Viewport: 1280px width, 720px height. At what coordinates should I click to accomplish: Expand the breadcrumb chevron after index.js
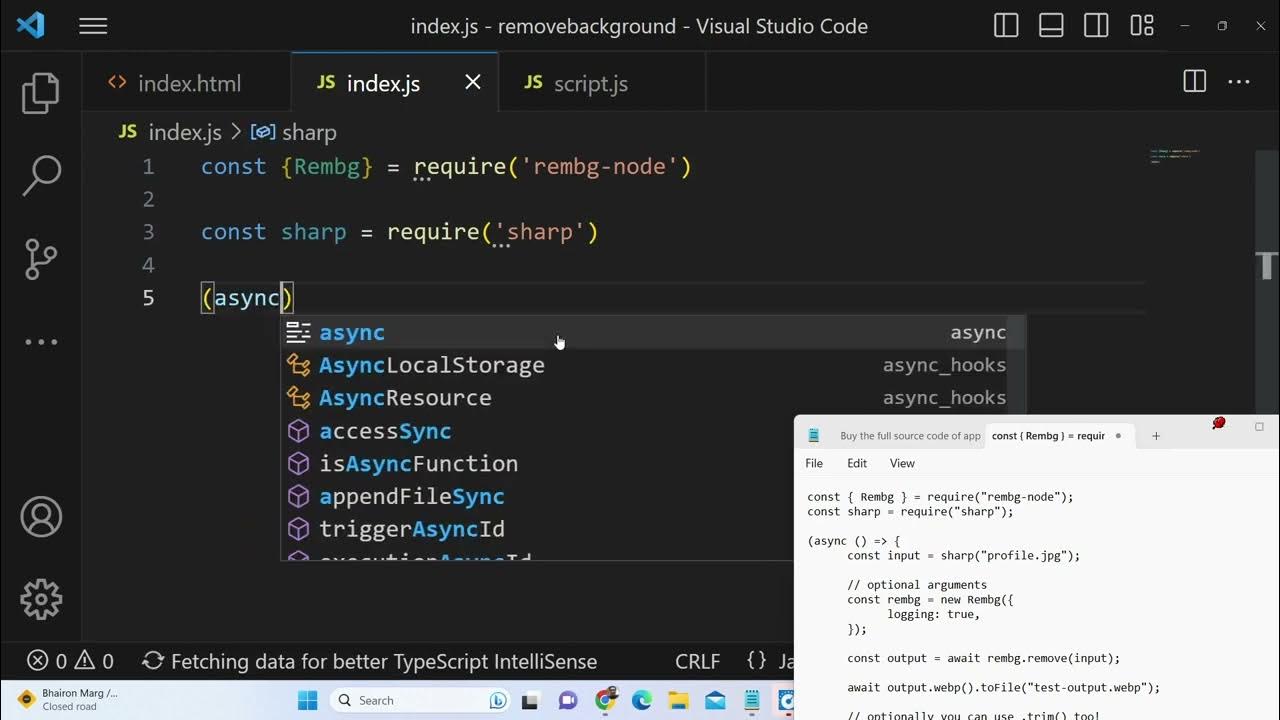coord(236,132)
